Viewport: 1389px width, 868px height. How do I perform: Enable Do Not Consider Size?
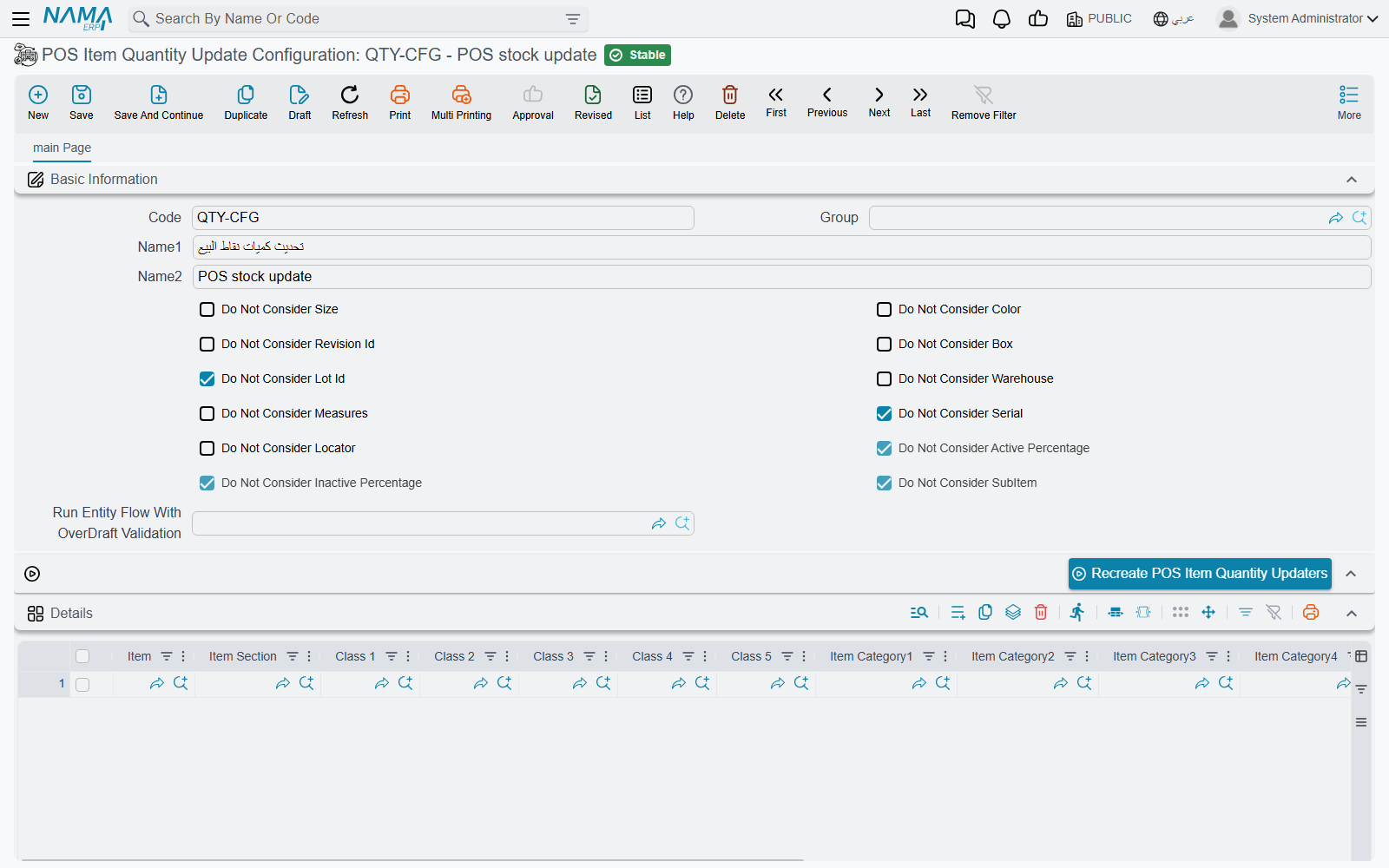point(207,309)
